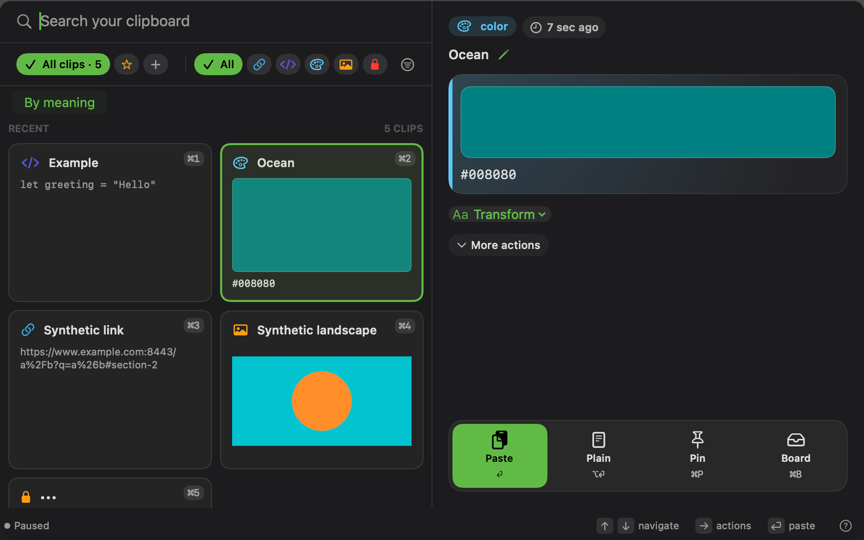Click the up arrow navigate key

(x=604, y=526)
